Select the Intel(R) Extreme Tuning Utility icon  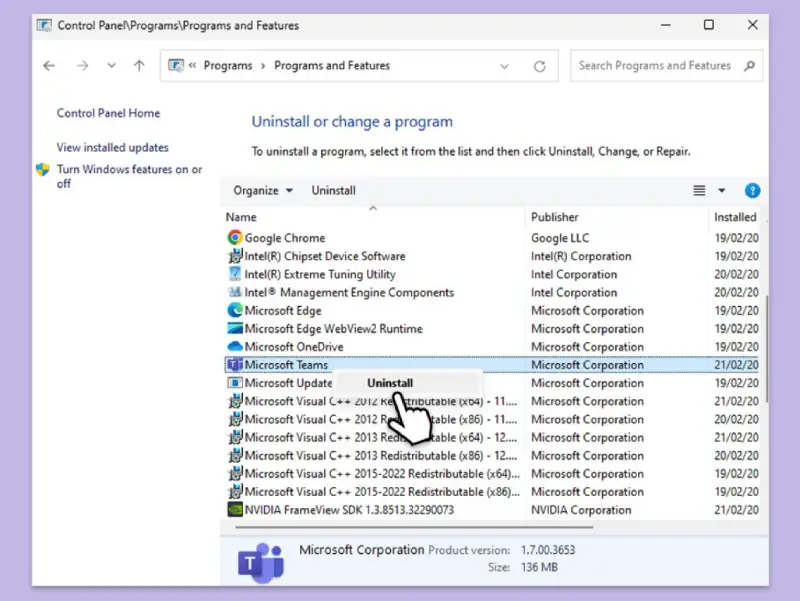[x=235, y=274]
